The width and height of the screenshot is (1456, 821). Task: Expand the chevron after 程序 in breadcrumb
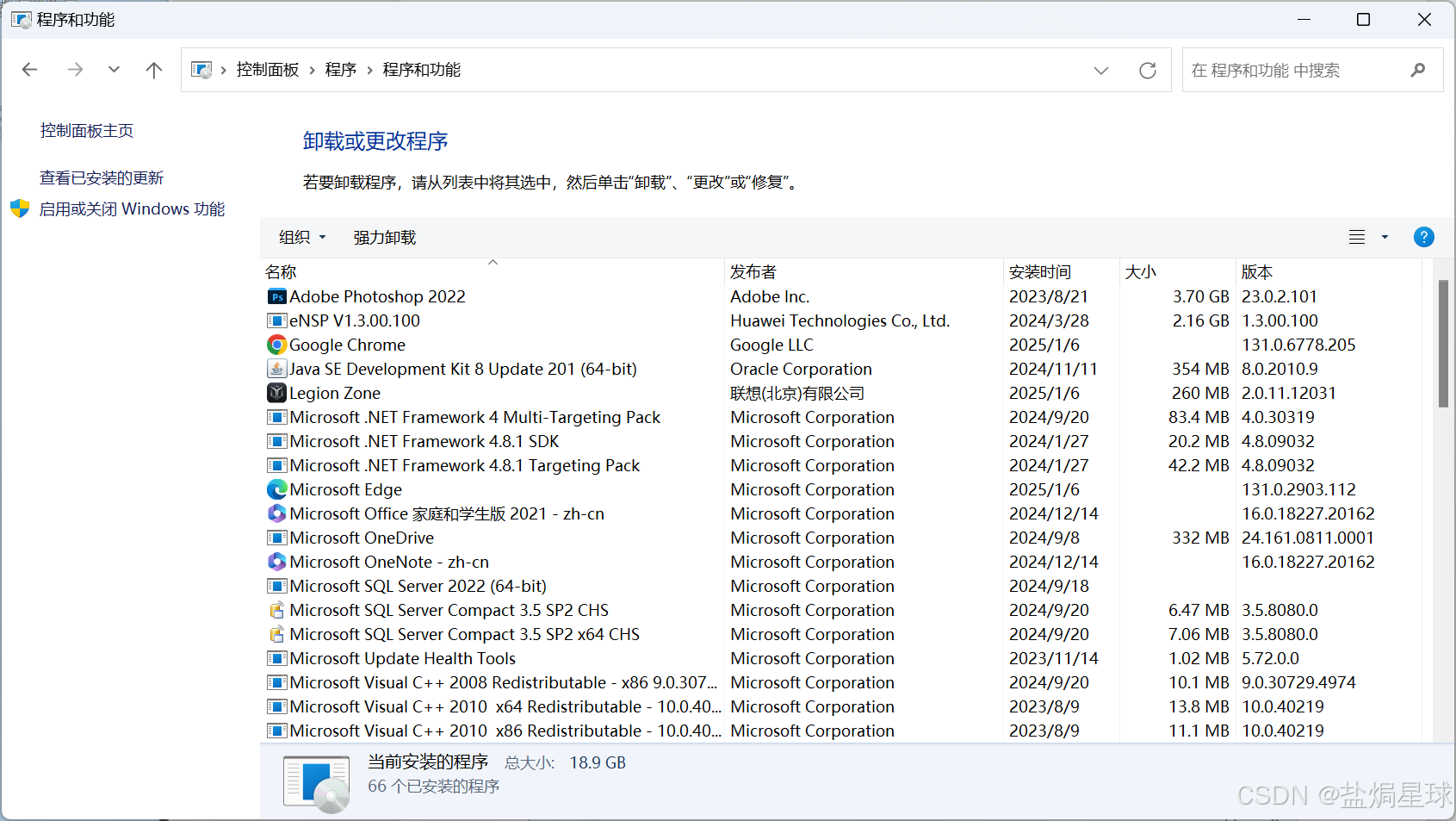[369, 70]
